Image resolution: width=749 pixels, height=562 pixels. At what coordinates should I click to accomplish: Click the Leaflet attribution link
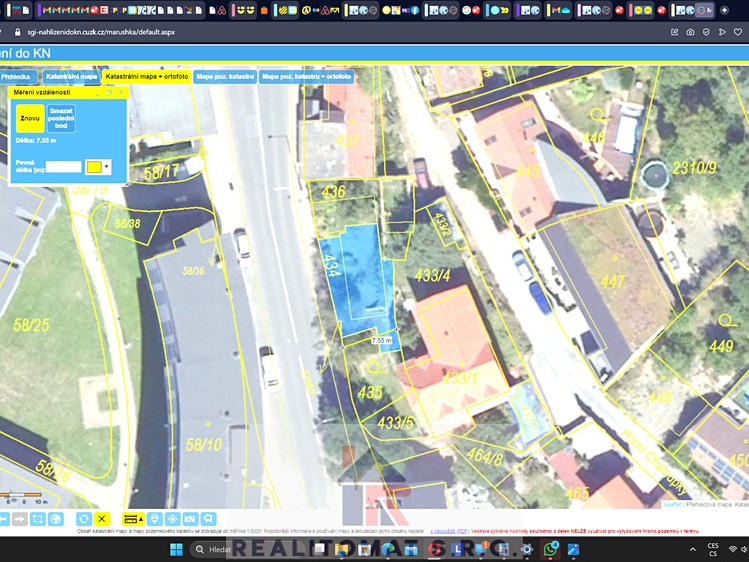672,504
